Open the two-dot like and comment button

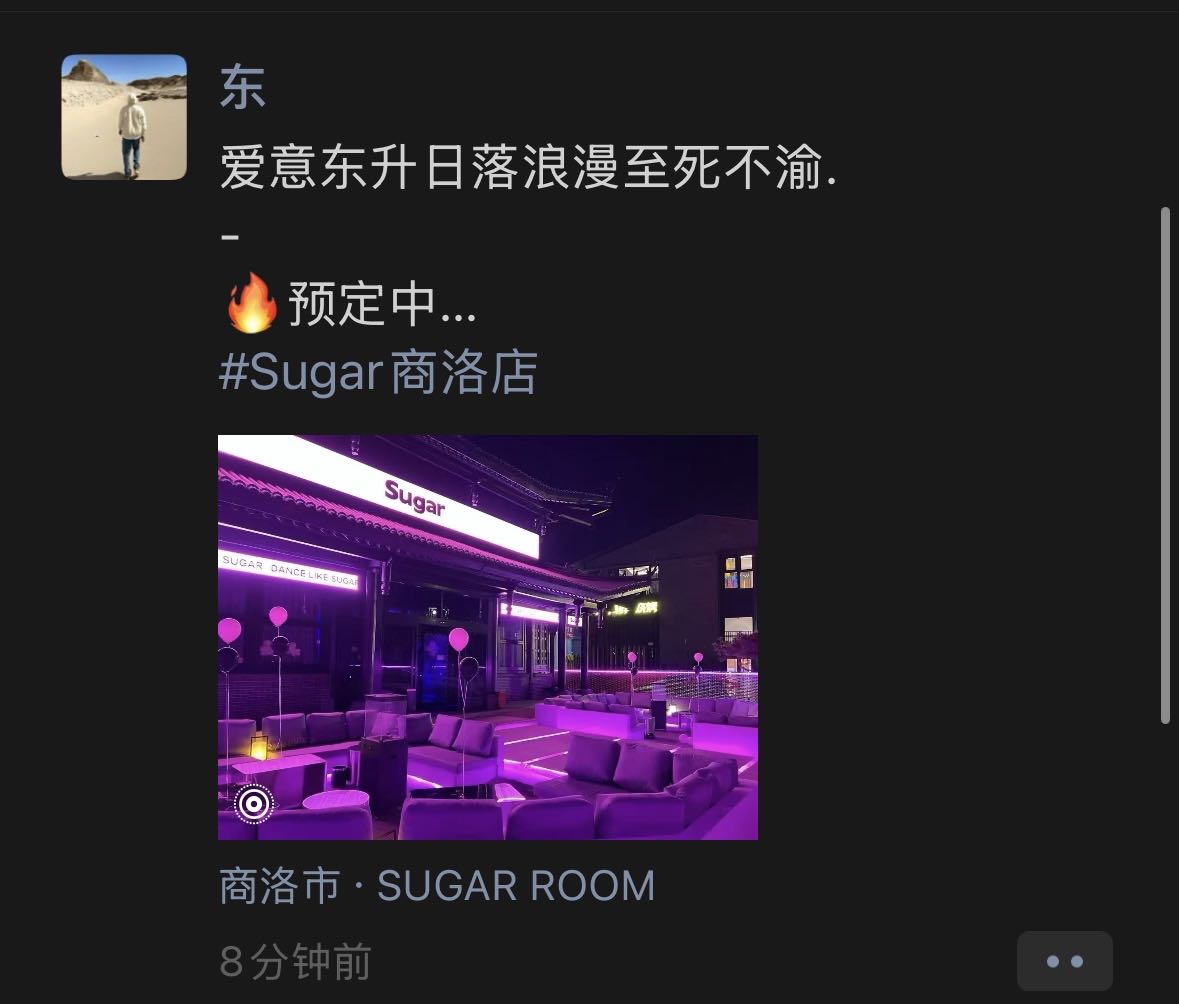[1065, 960]
